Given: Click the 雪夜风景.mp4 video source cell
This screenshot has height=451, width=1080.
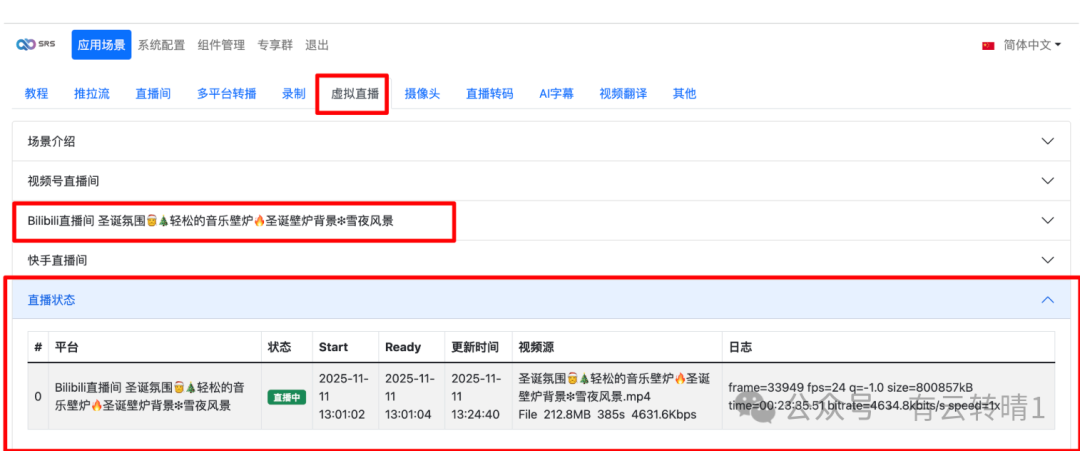Looking at the screenshot, I should (x=616, y=397).
